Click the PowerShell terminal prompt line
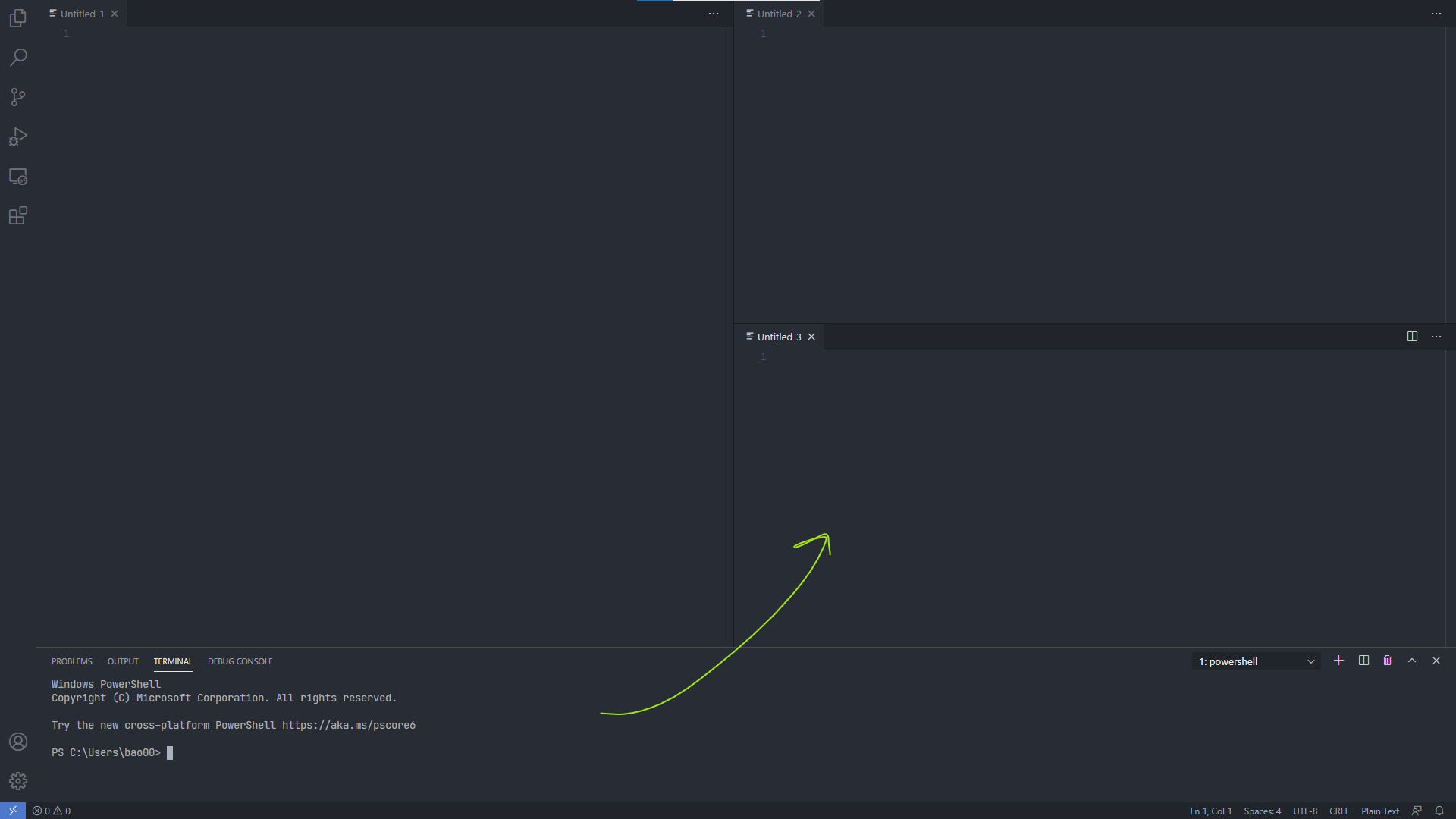The width and height of the screenshot is (1456, 819). pos(112,752)
